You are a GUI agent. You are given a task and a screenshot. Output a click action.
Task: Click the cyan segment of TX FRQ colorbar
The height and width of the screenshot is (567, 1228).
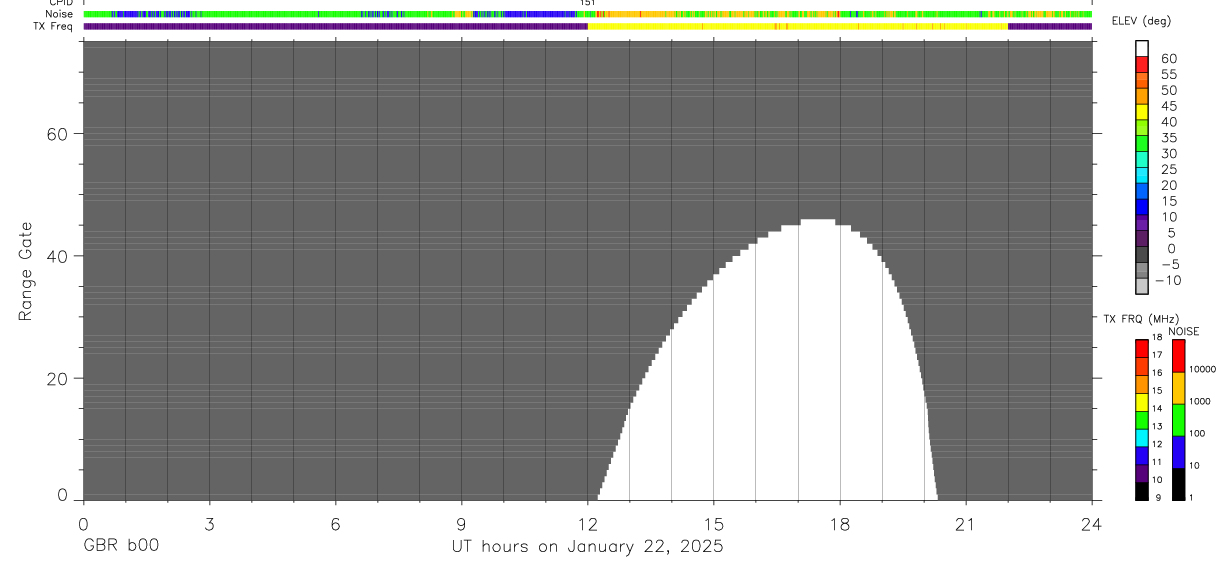[1141, 437]
